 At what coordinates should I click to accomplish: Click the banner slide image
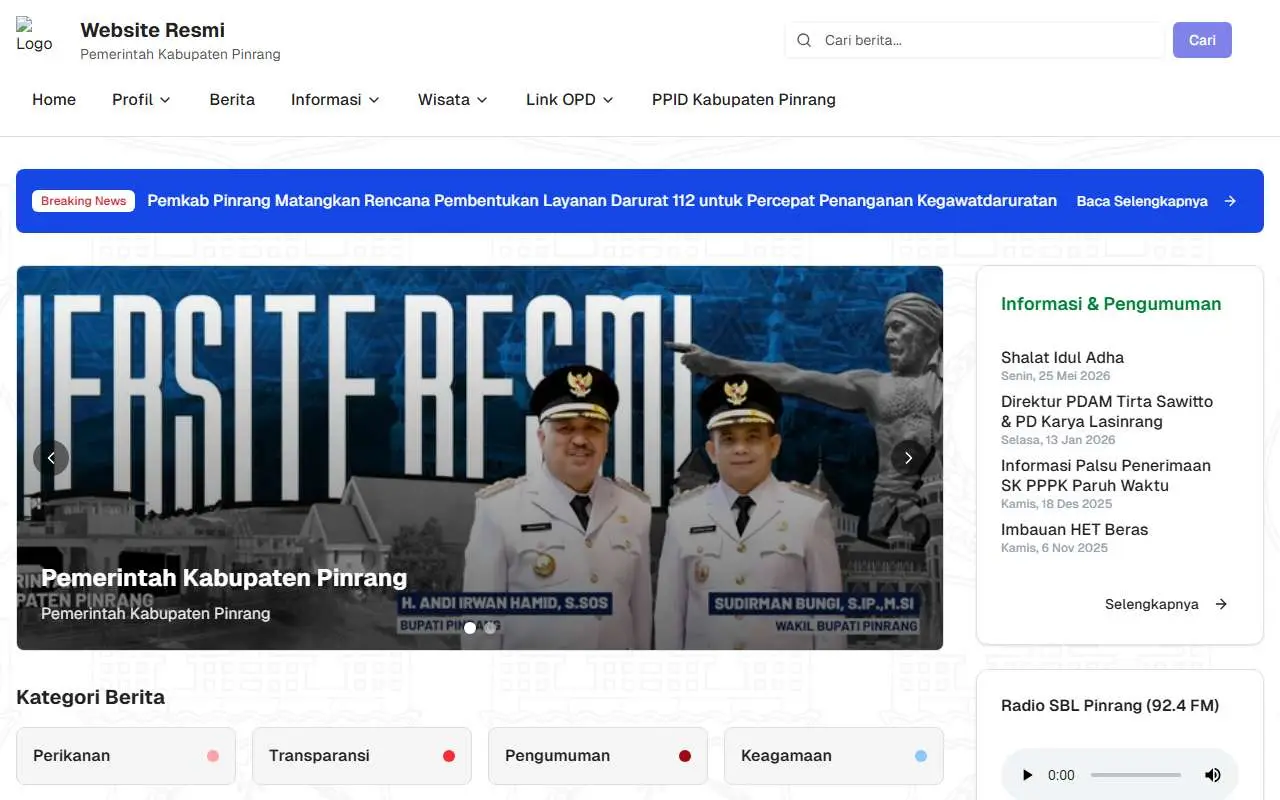480,458
